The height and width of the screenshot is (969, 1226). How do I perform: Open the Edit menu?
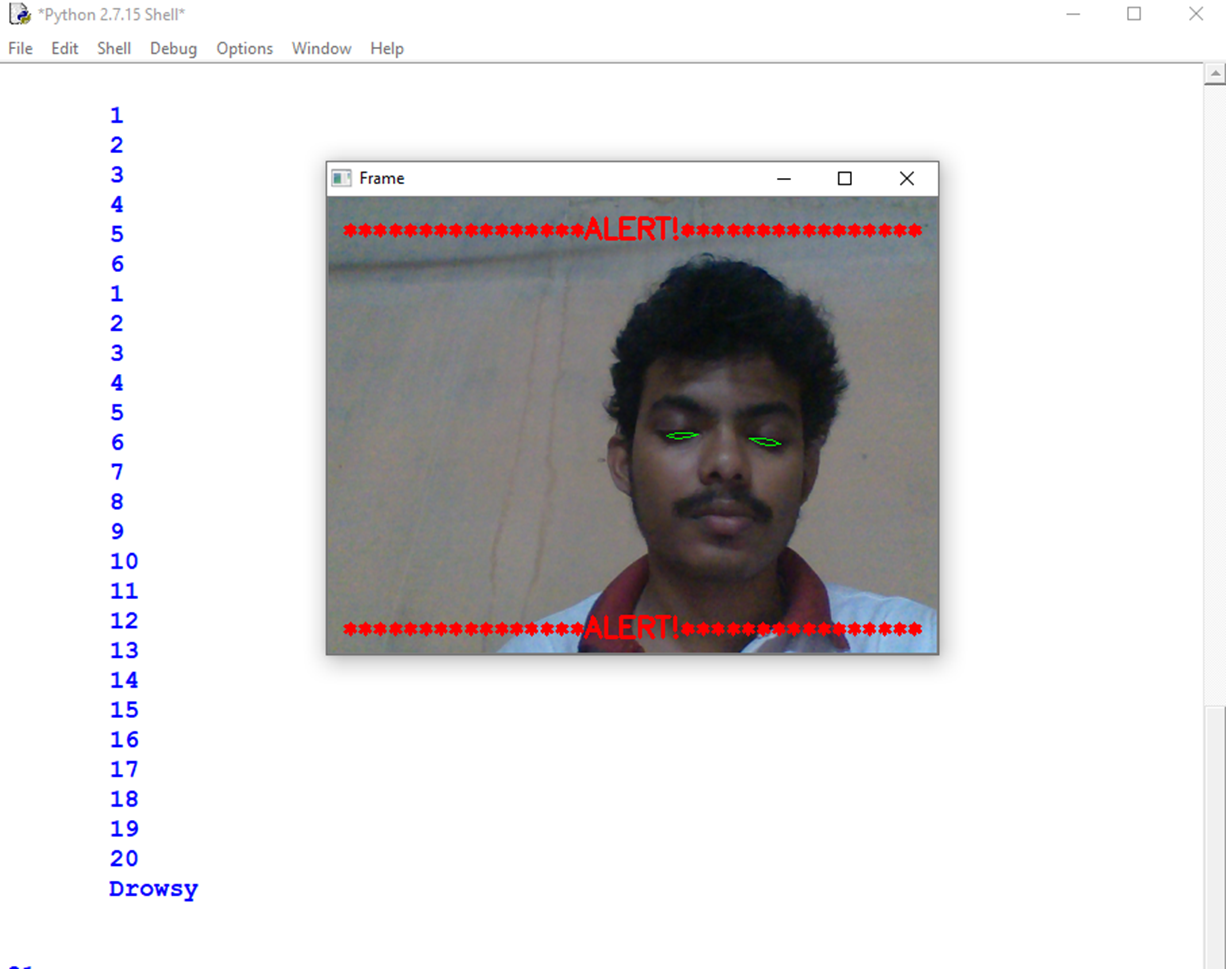click(64, 48)
